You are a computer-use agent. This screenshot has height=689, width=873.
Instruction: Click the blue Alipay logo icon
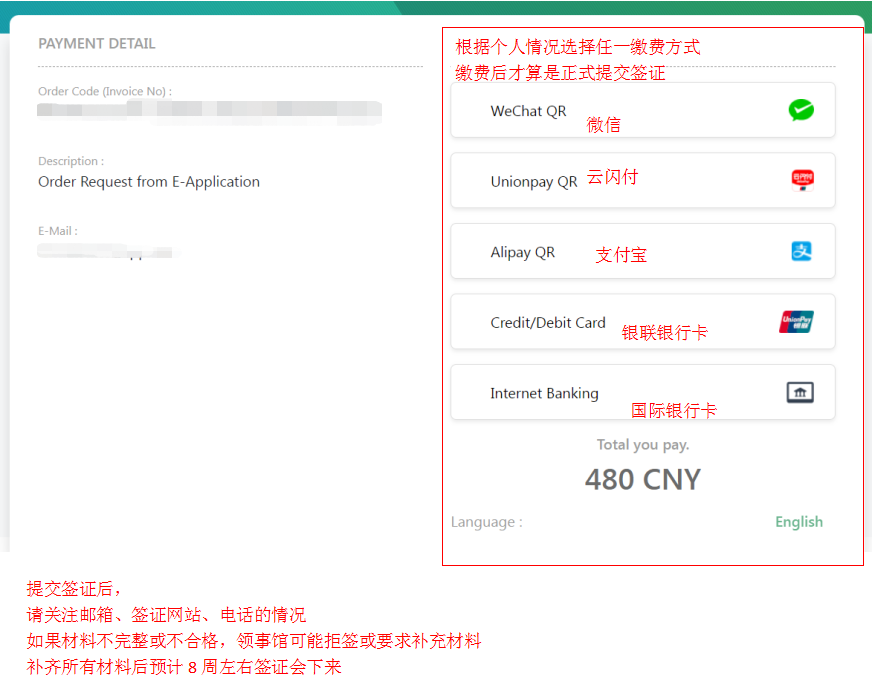[x=801, y=251]
